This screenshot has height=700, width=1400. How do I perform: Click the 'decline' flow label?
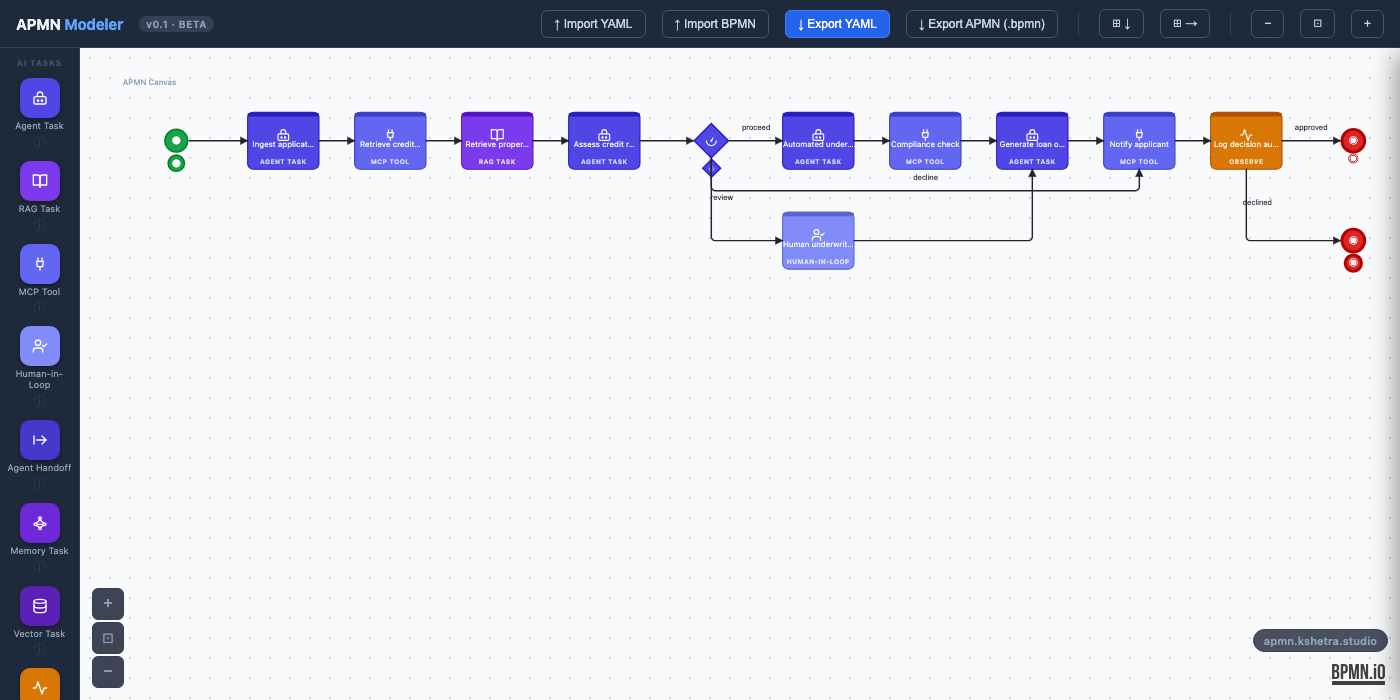(926, 177)
